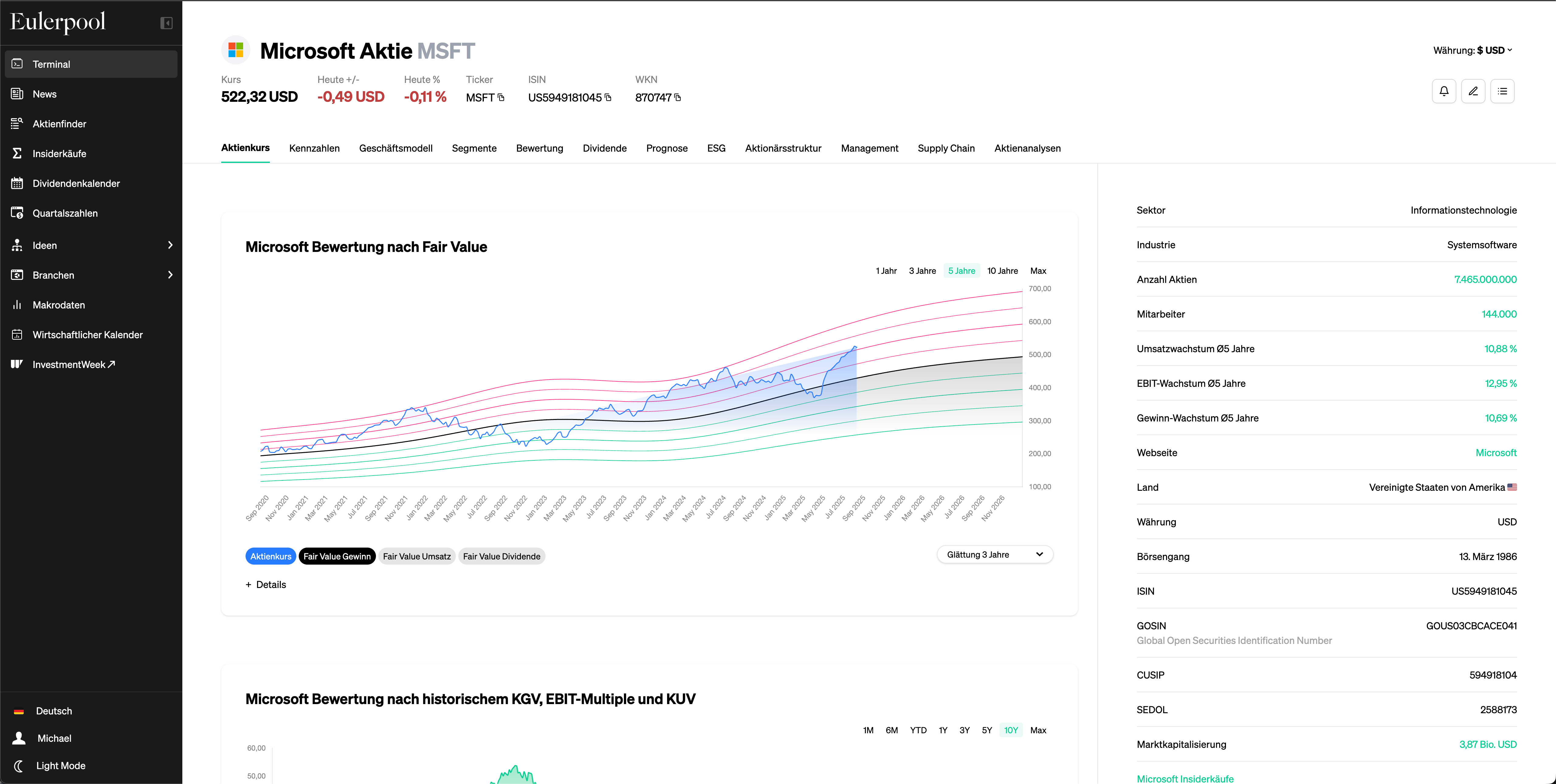Toggle Fair Value Umsatz series

416,556
